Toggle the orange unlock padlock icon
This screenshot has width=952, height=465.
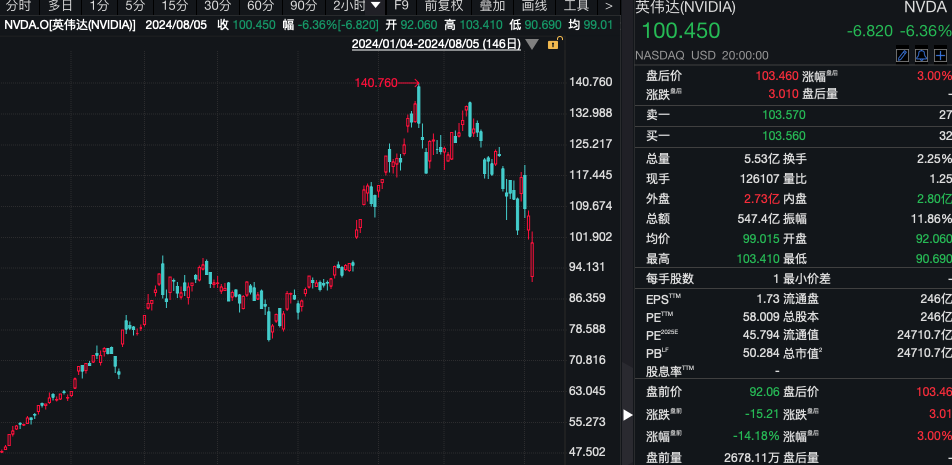coord(554,44)
